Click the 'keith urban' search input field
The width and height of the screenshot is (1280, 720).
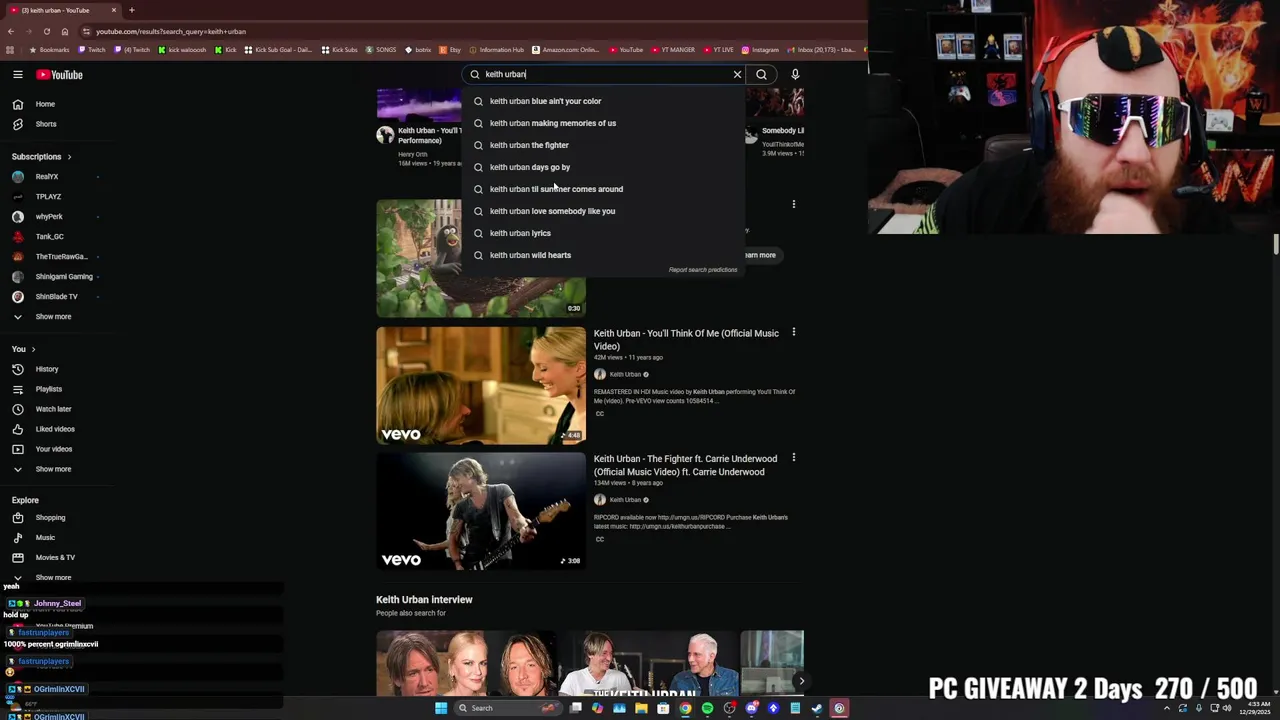click(605, 74)
